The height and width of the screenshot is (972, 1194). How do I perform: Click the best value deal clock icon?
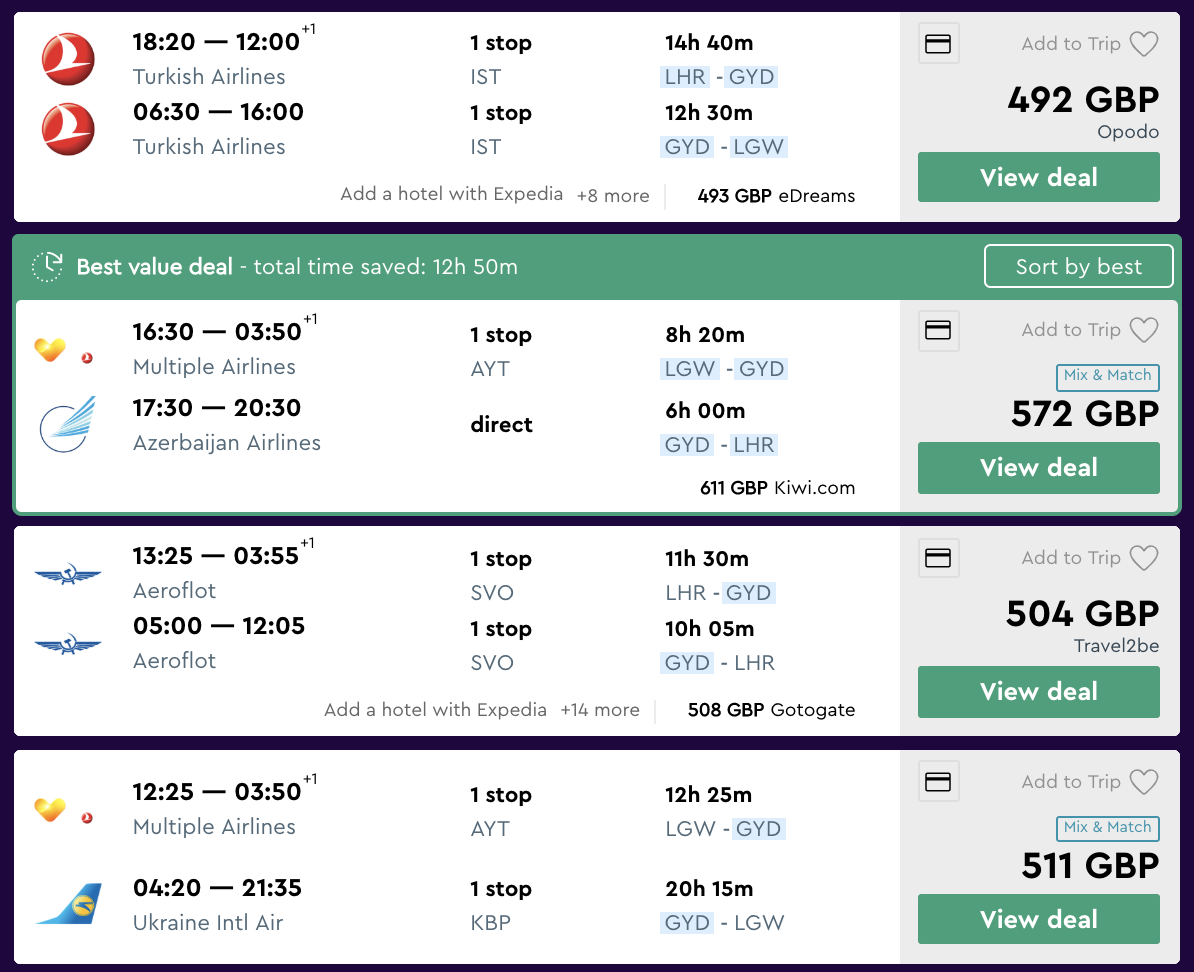tap(48, 267)
